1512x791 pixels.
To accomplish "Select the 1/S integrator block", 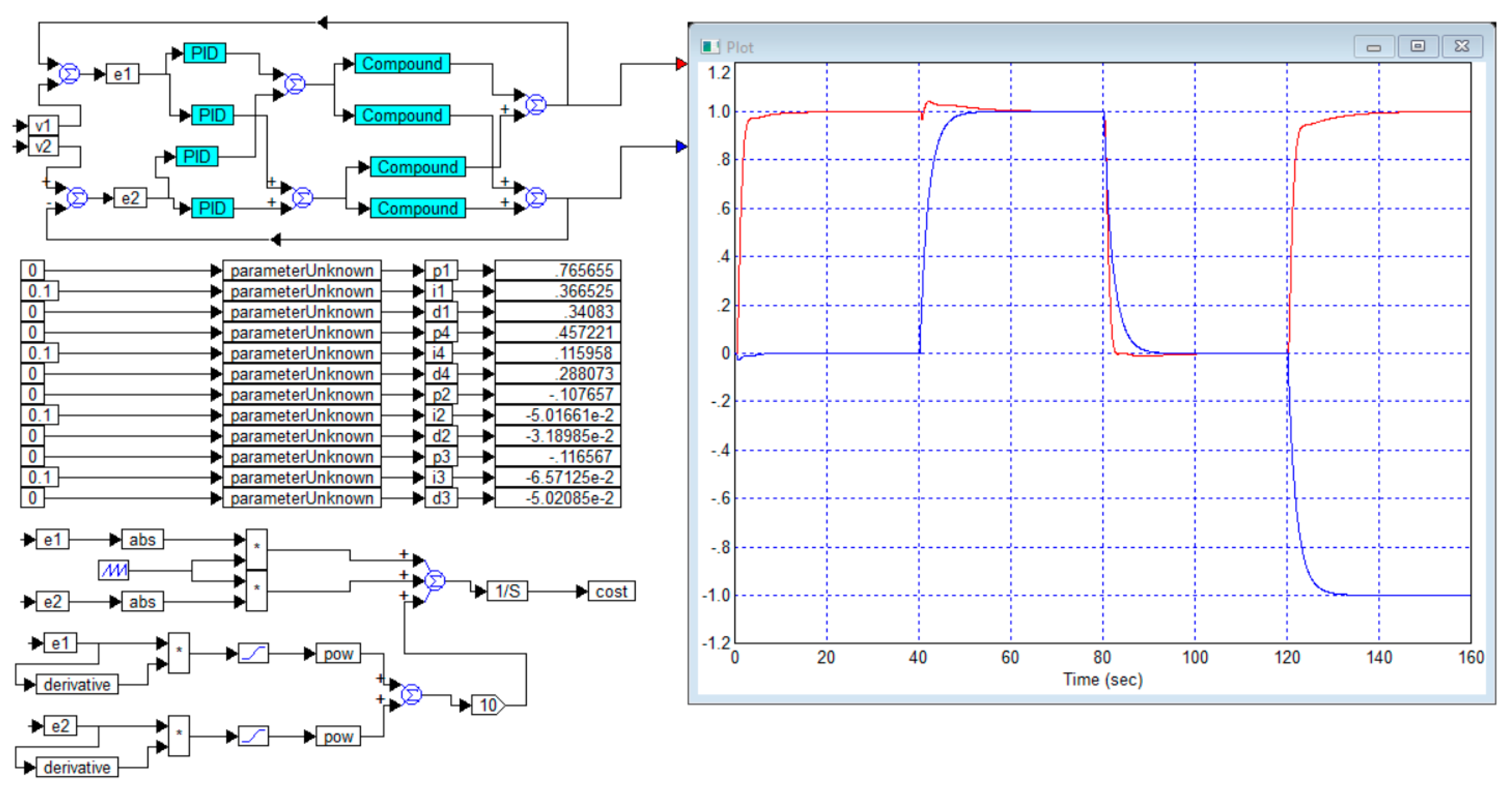I will point(507,591).
